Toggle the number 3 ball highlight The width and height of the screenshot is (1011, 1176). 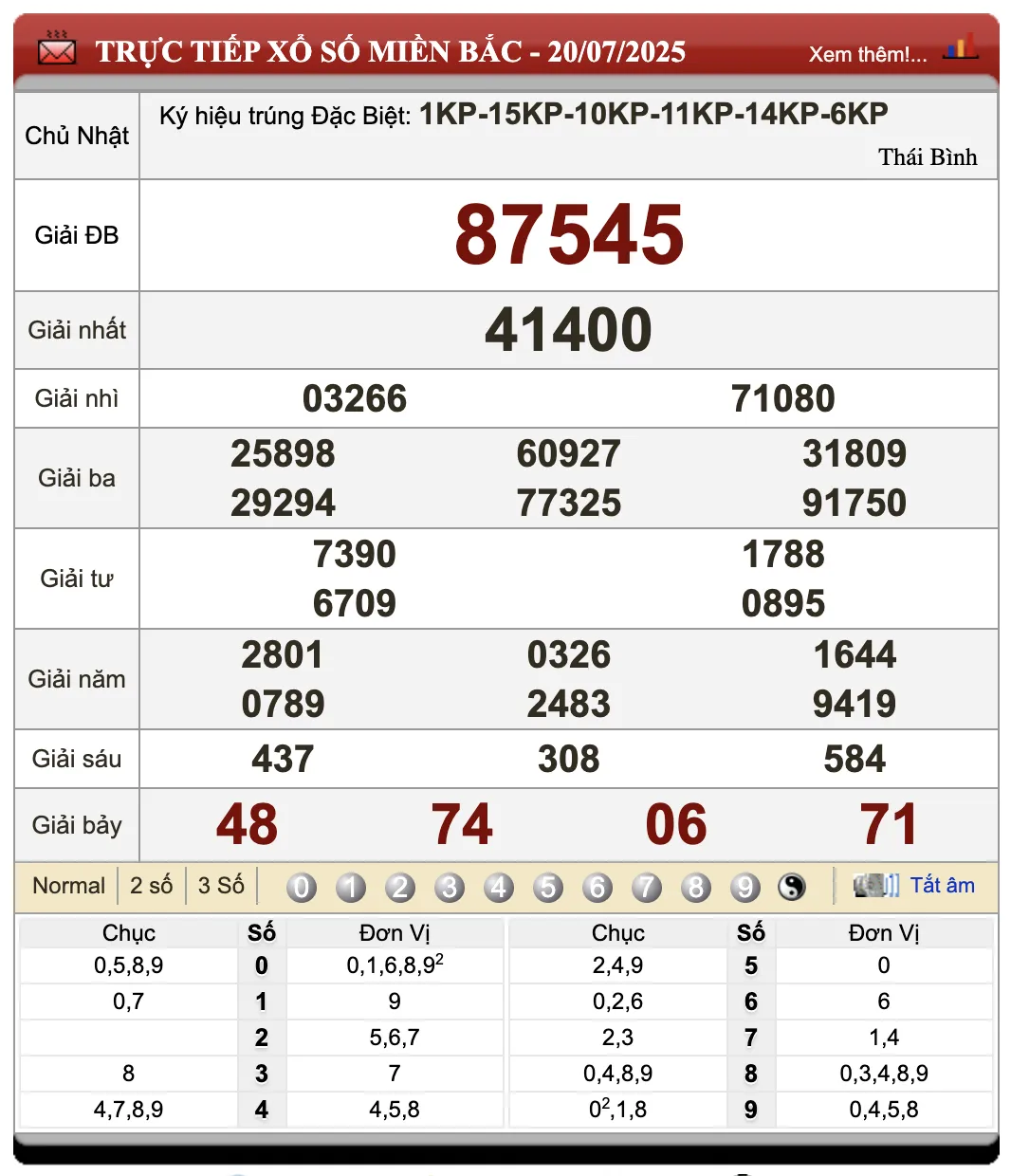coord(450,888)
